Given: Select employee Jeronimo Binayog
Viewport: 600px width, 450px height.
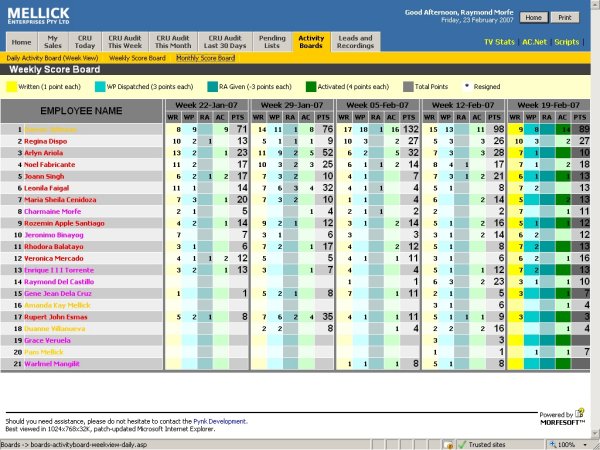Looking at the screenshot, I should point(54,235).
